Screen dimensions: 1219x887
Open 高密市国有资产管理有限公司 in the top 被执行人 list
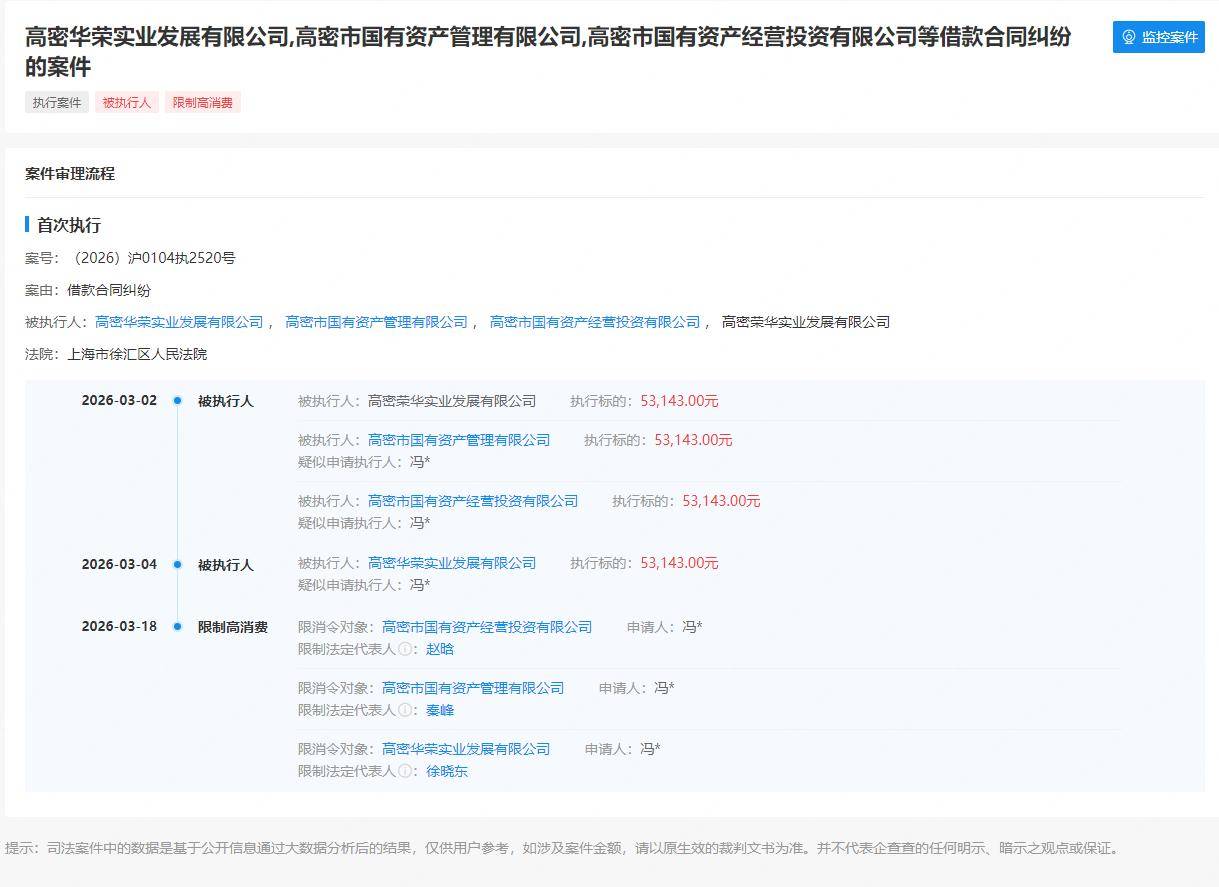tap(376, 322)
